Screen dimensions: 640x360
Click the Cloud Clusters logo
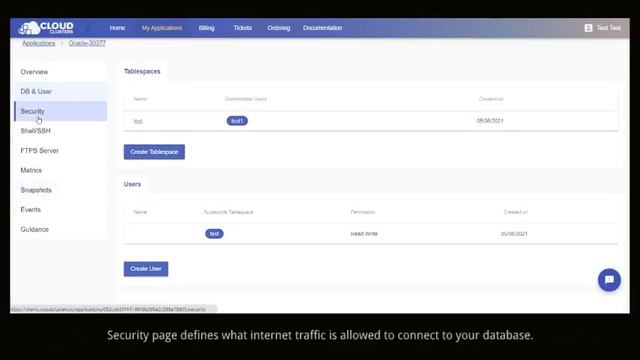[46, 28]
